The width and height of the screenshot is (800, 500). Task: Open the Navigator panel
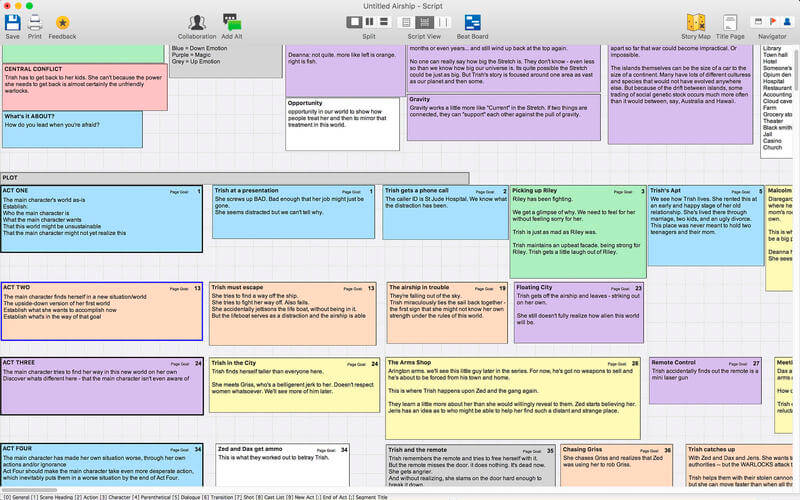[x=772, y=22]
